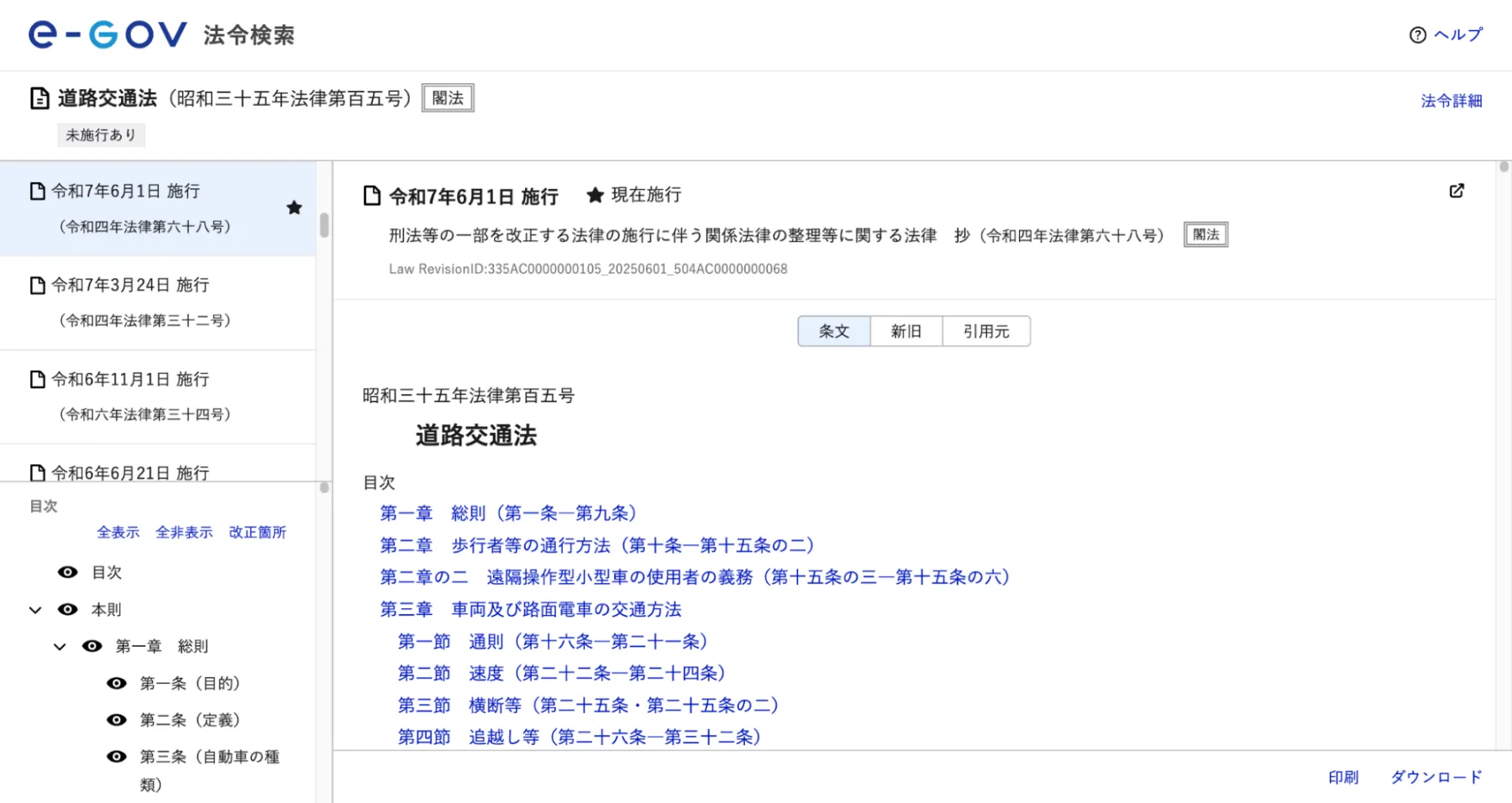1512x803 pixels.
Task: Click the star icon next to 令和7年6月1日 施行
Action: coord(294,207)
